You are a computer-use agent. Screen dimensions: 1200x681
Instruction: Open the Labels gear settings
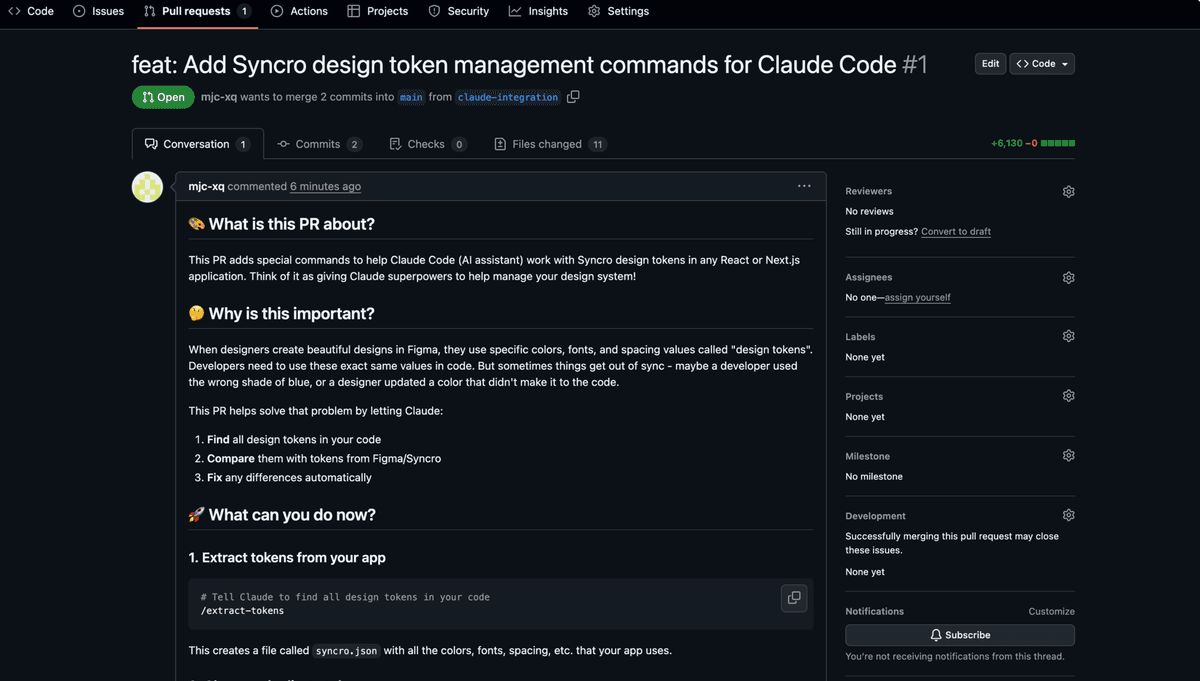click(1068, 337)
